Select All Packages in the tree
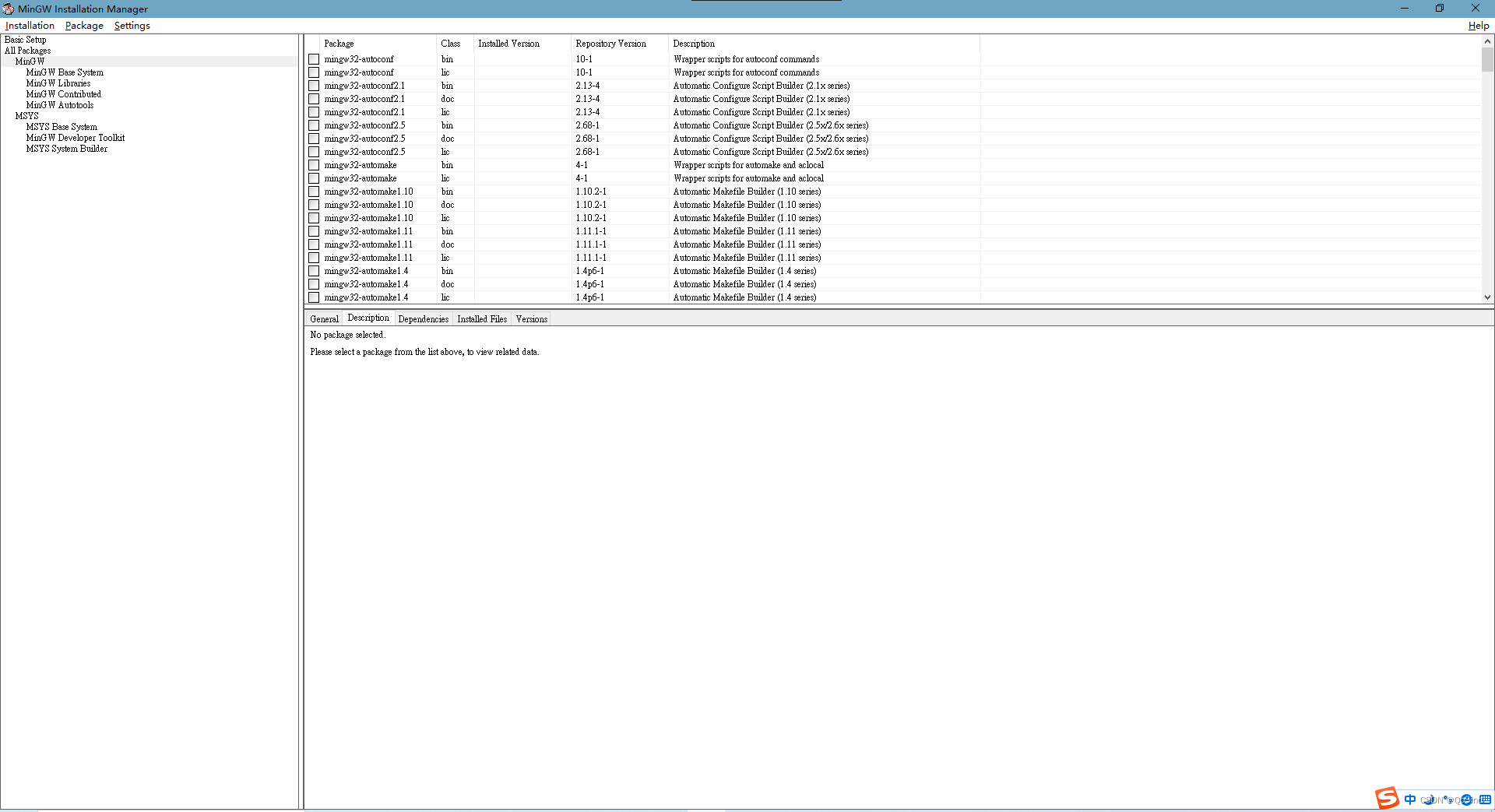Image resolution: width=1495 pixels, height=812 pixels. pos(27,51)
